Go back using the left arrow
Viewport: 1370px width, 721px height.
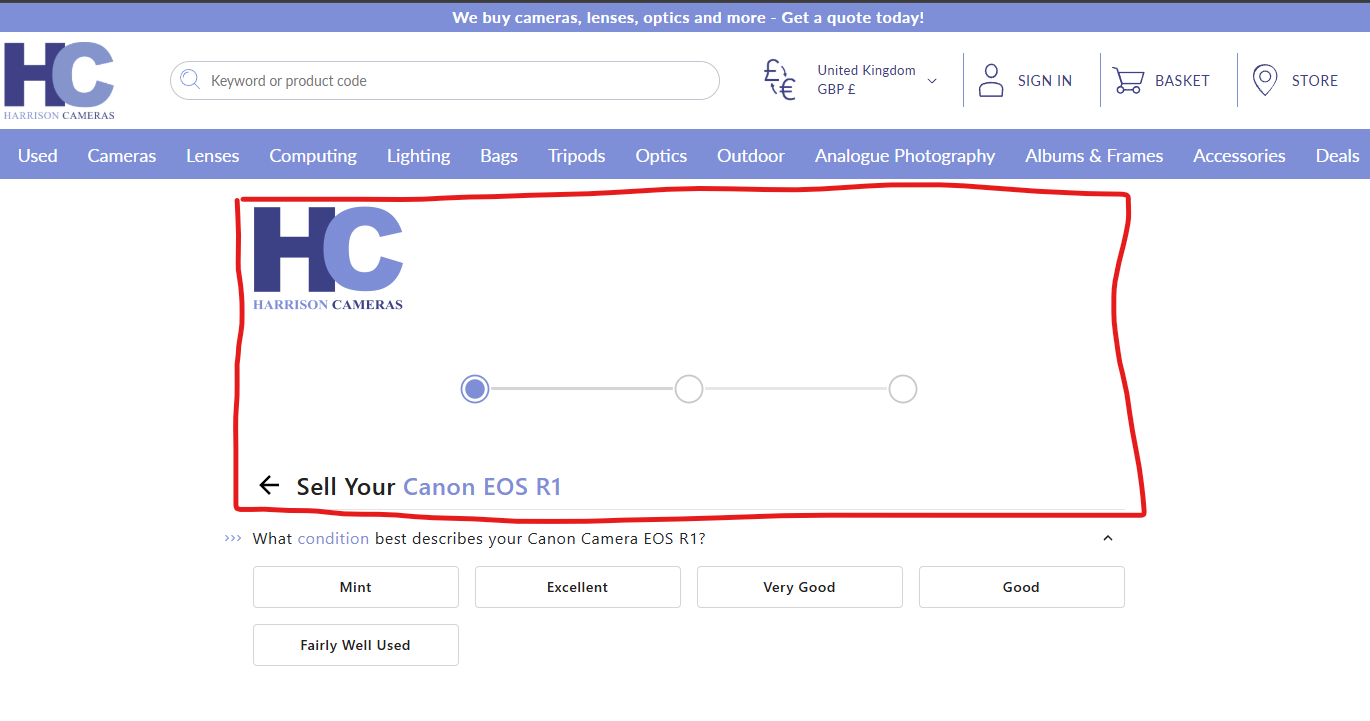coord(269,486)
